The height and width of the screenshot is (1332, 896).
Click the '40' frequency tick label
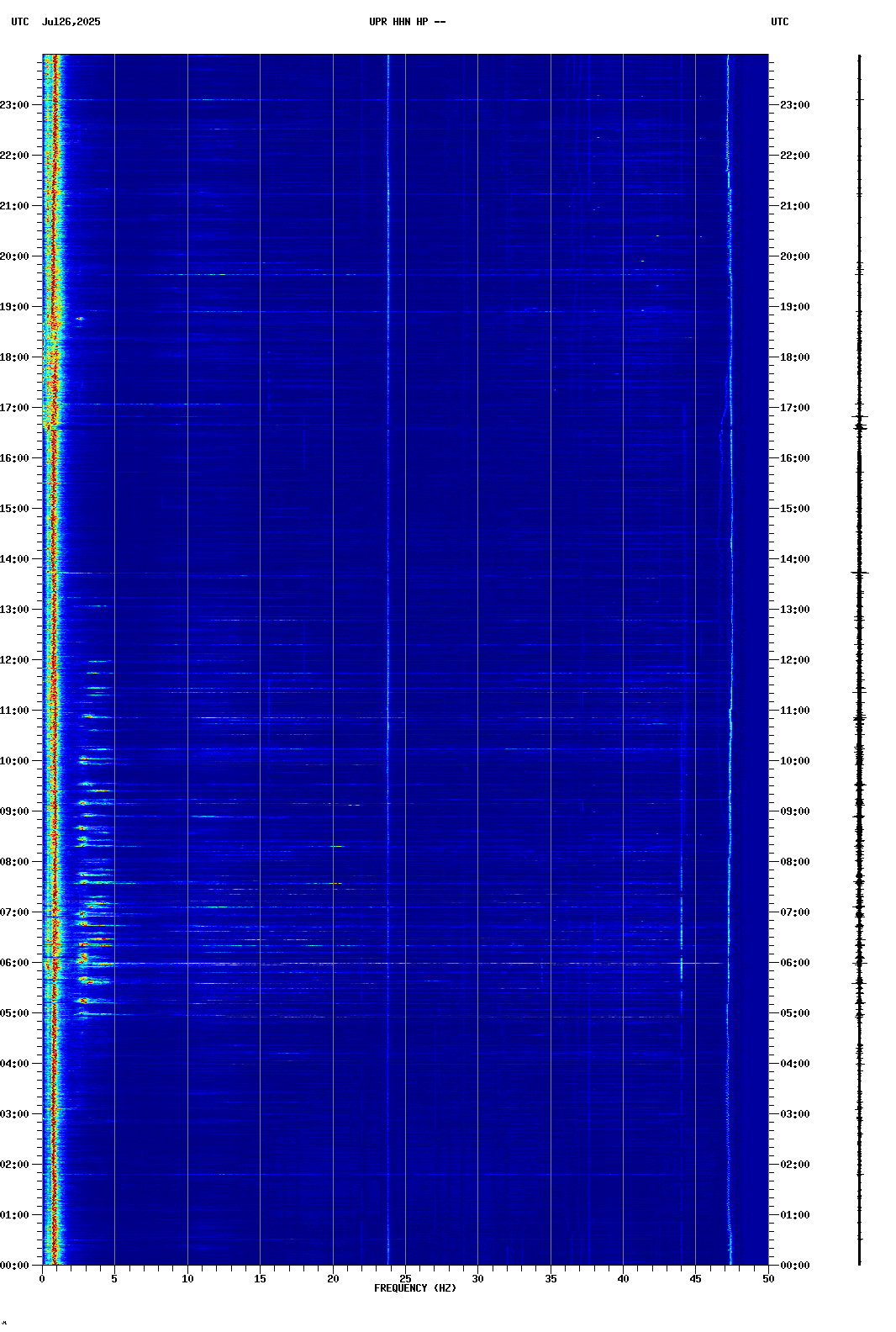623,1279
